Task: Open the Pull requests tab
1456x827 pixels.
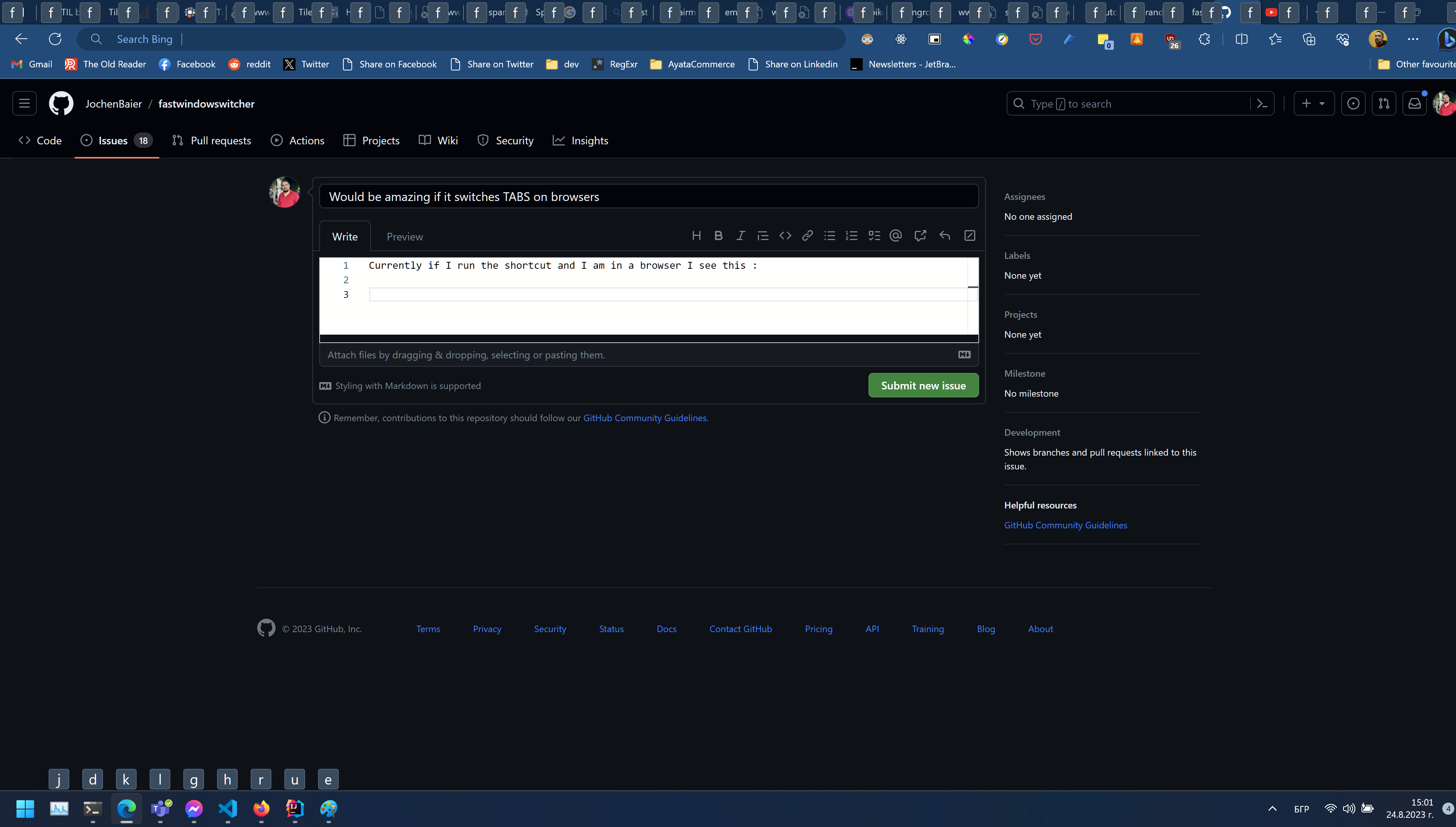Action: pos(211,140)
